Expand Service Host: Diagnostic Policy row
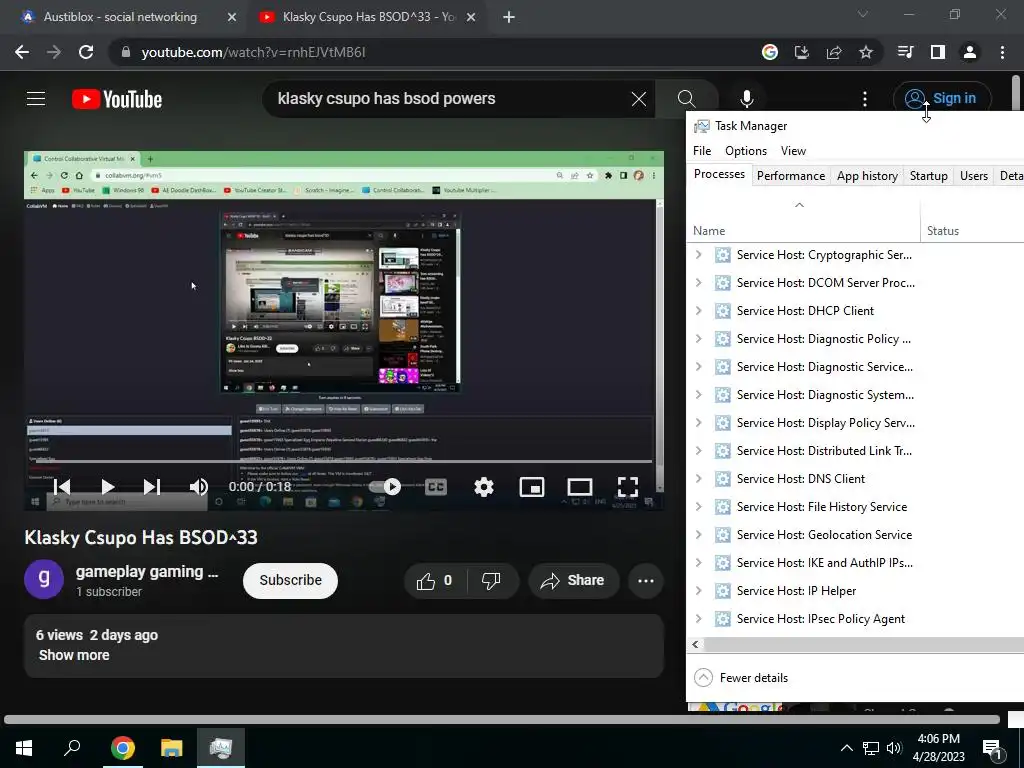The image size is (1024, 768). tap(699, 339)
